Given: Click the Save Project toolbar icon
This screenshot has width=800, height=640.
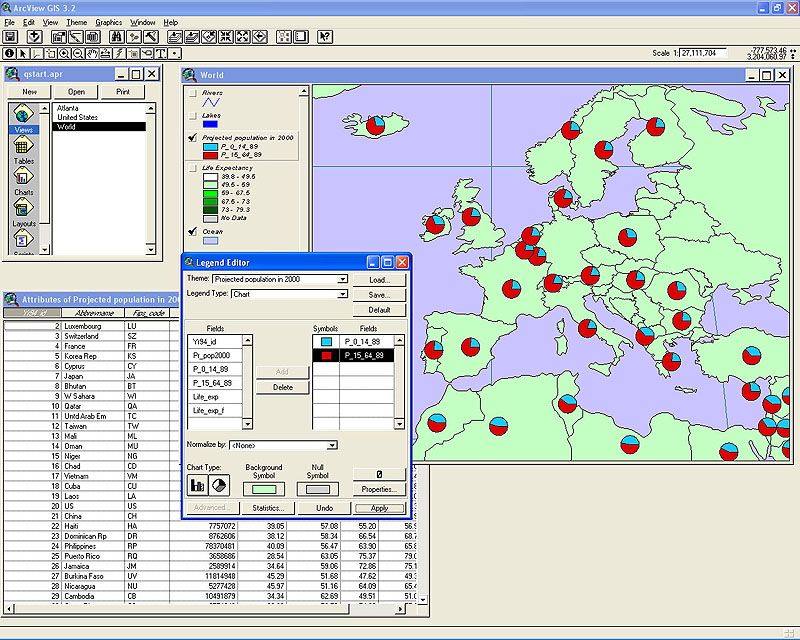Looking at the screenshot, I should (10, 37).
